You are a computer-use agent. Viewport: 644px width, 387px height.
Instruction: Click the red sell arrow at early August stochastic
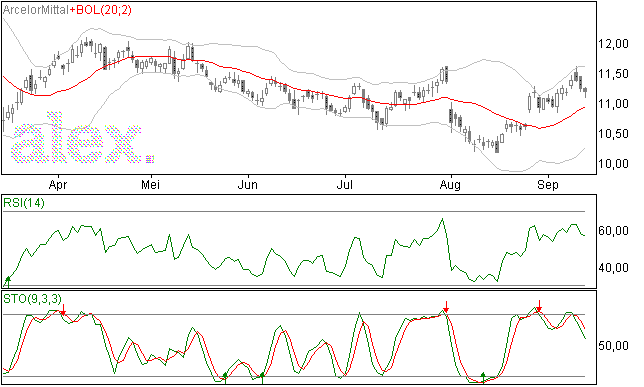coord(446,306)
